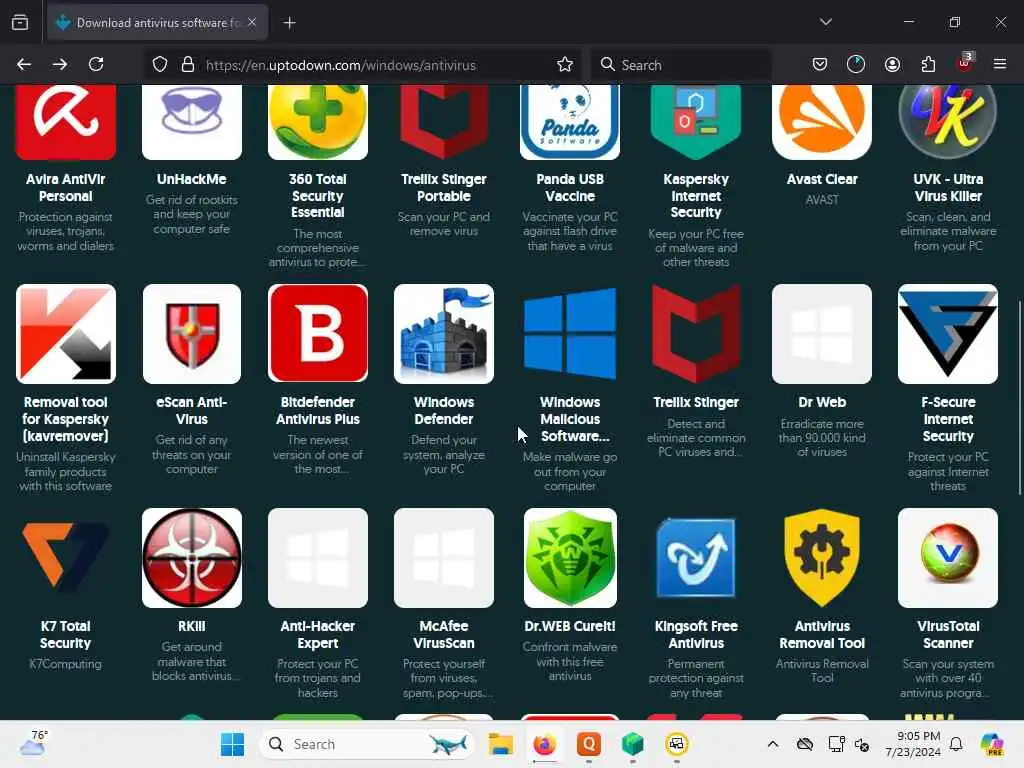Open the Anti-Hacker Expert placeholder icon
This screenshot has height=768, width=1024.
(x=317, y=558)
